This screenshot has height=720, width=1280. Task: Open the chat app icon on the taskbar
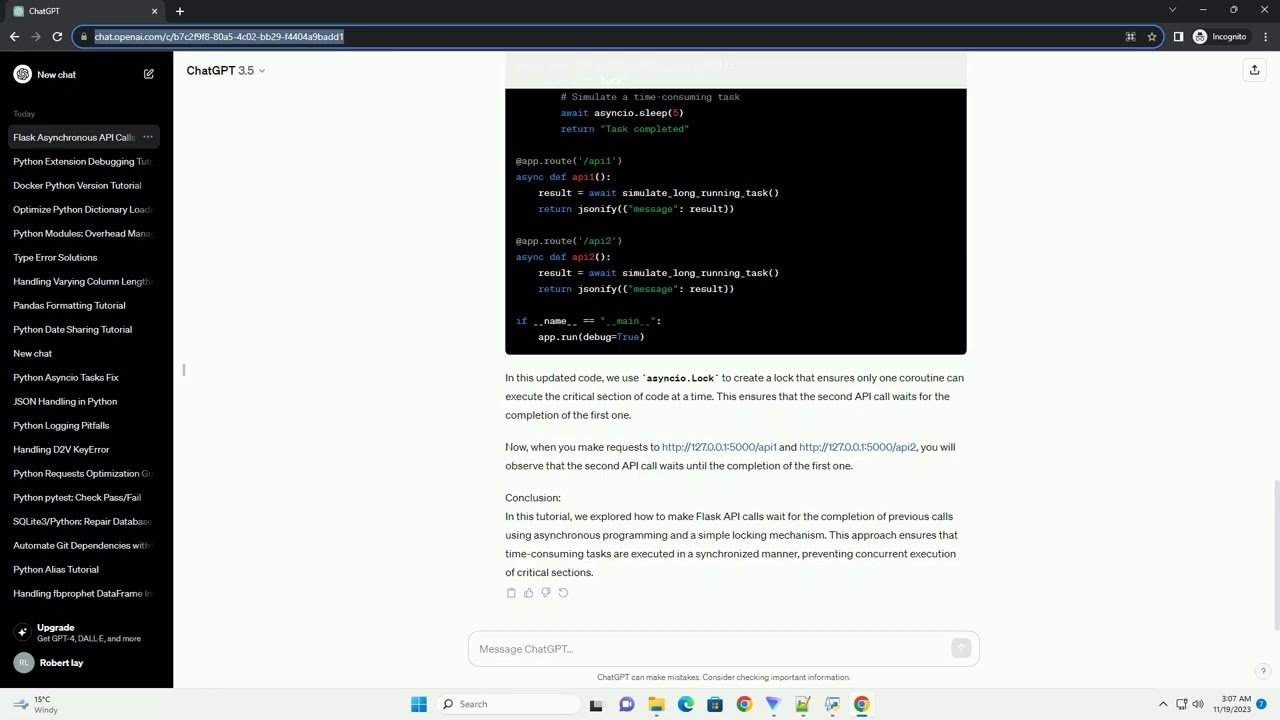point(626,704)
